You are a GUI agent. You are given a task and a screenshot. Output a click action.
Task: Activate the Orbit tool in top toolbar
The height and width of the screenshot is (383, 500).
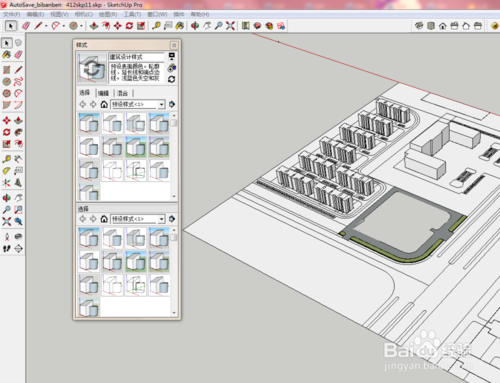[x=195, y=26]
